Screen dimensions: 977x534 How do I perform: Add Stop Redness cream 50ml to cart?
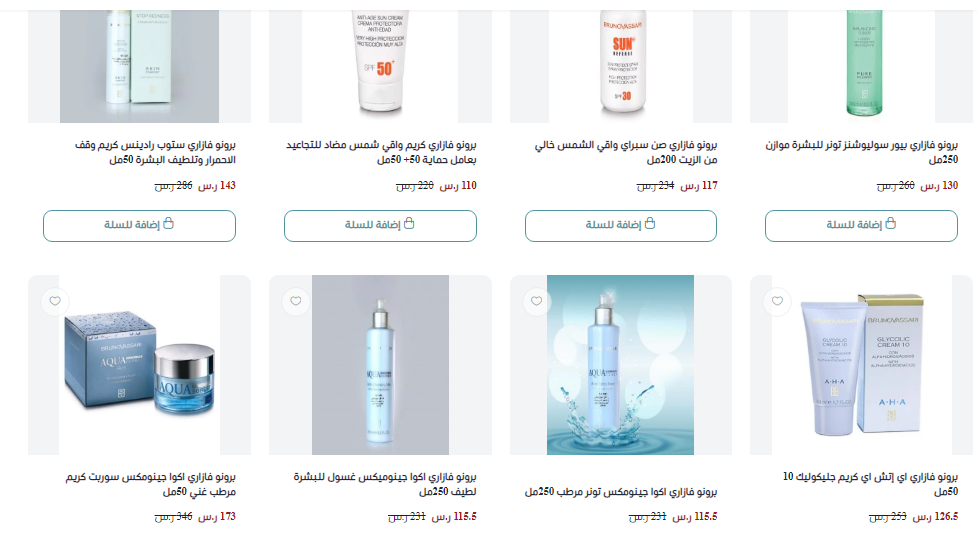140,226
